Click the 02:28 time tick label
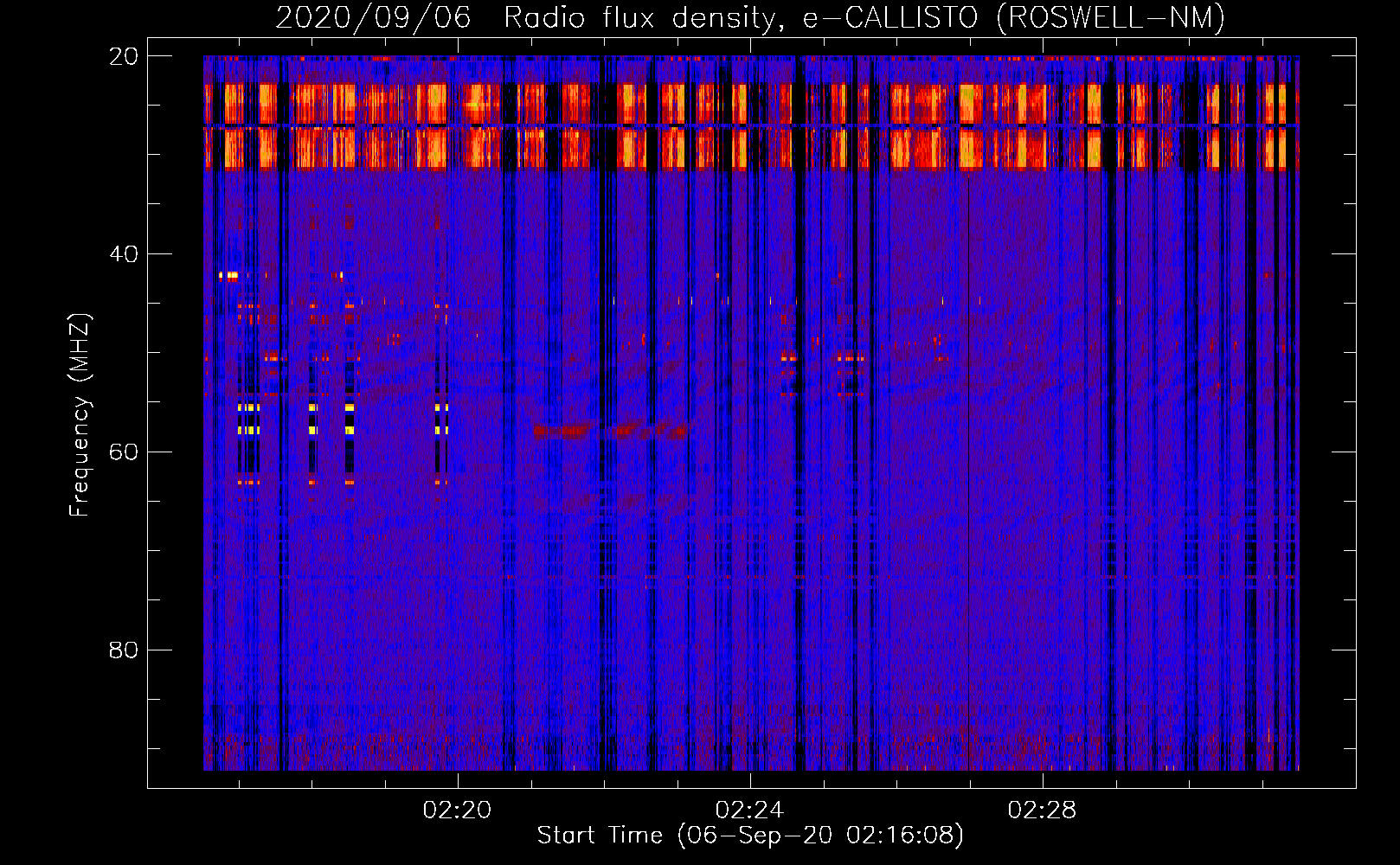This screenshot has height=865, width=1400. (x=1043, y=811)
